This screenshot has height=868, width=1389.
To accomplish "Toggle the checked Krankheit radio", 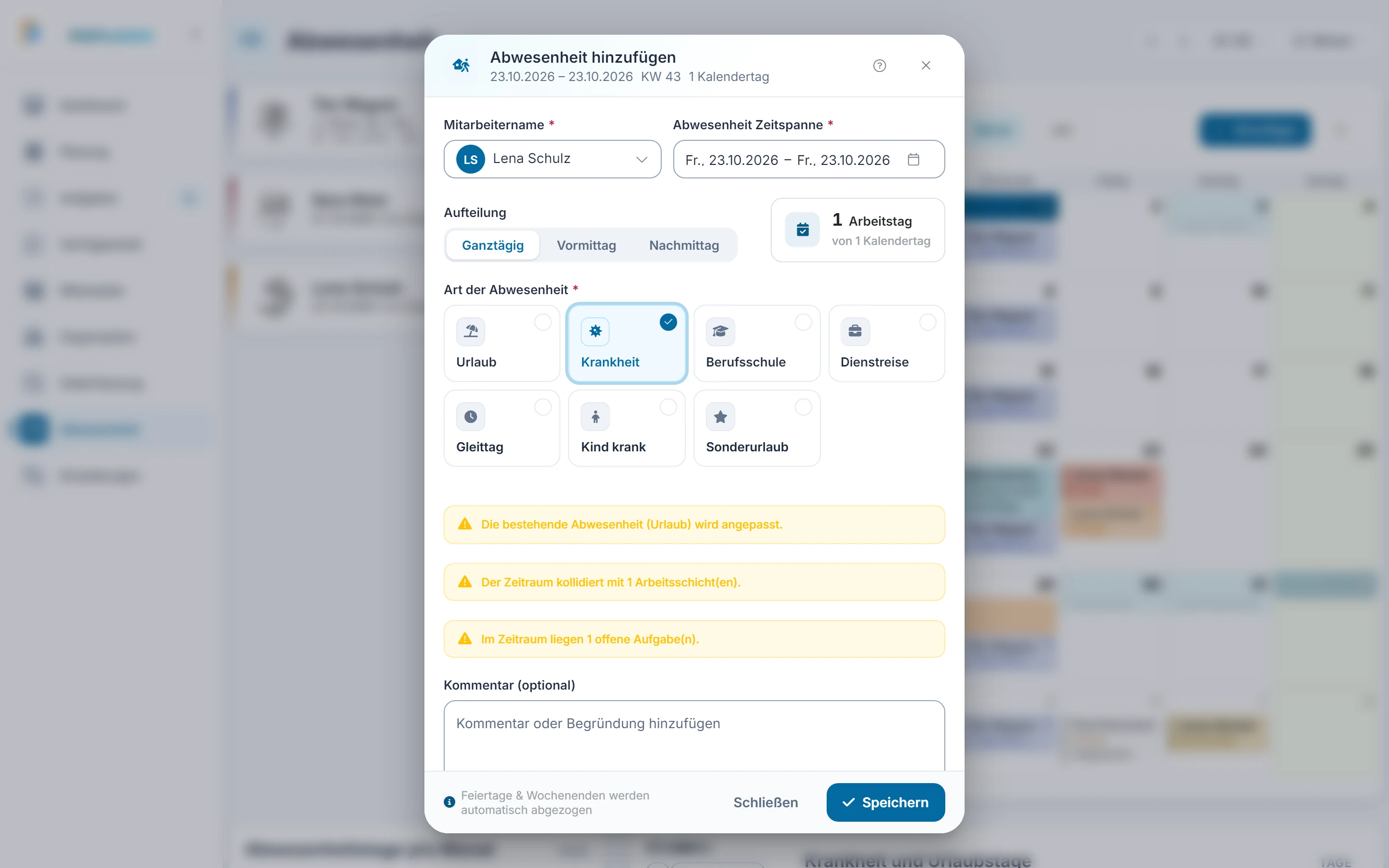I will 668,322.
